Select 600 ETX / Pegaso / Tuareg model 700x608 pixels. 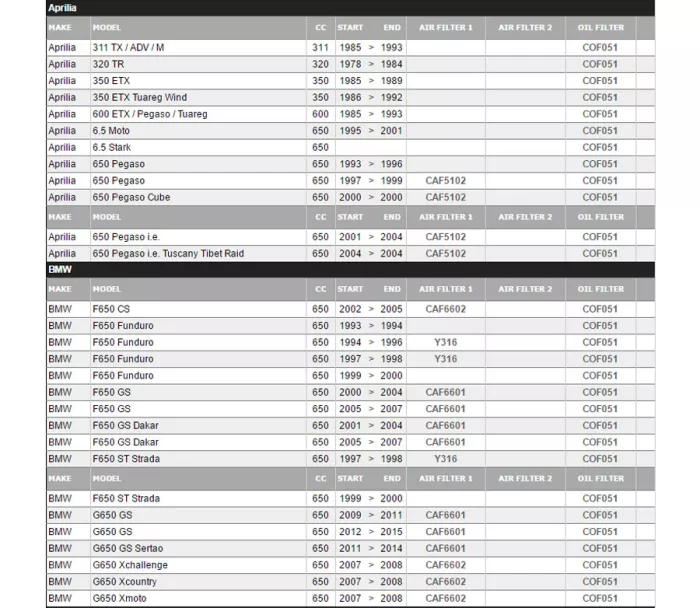[150, 114]
